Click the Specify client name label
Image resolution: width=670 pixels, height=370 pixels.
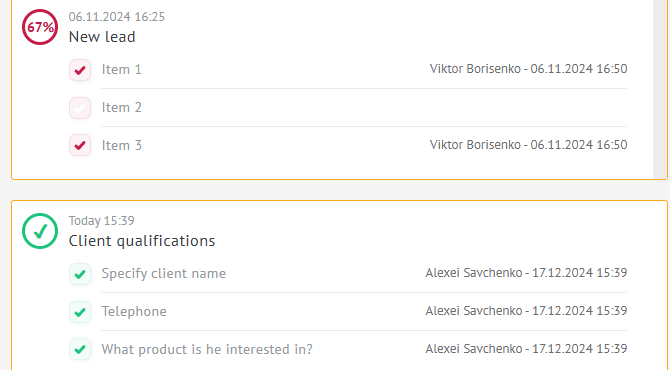164,273
